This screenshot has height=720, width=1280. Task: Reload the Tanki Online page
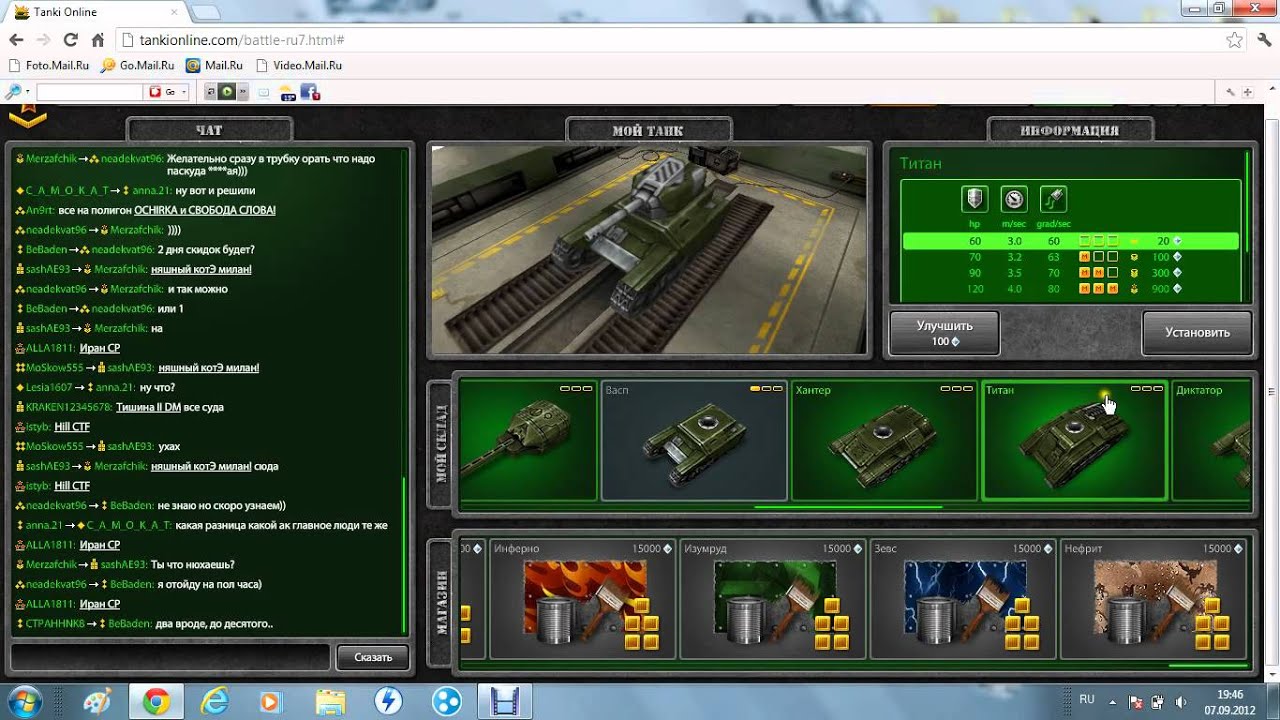pyautogui.click(x=70, y=40)
